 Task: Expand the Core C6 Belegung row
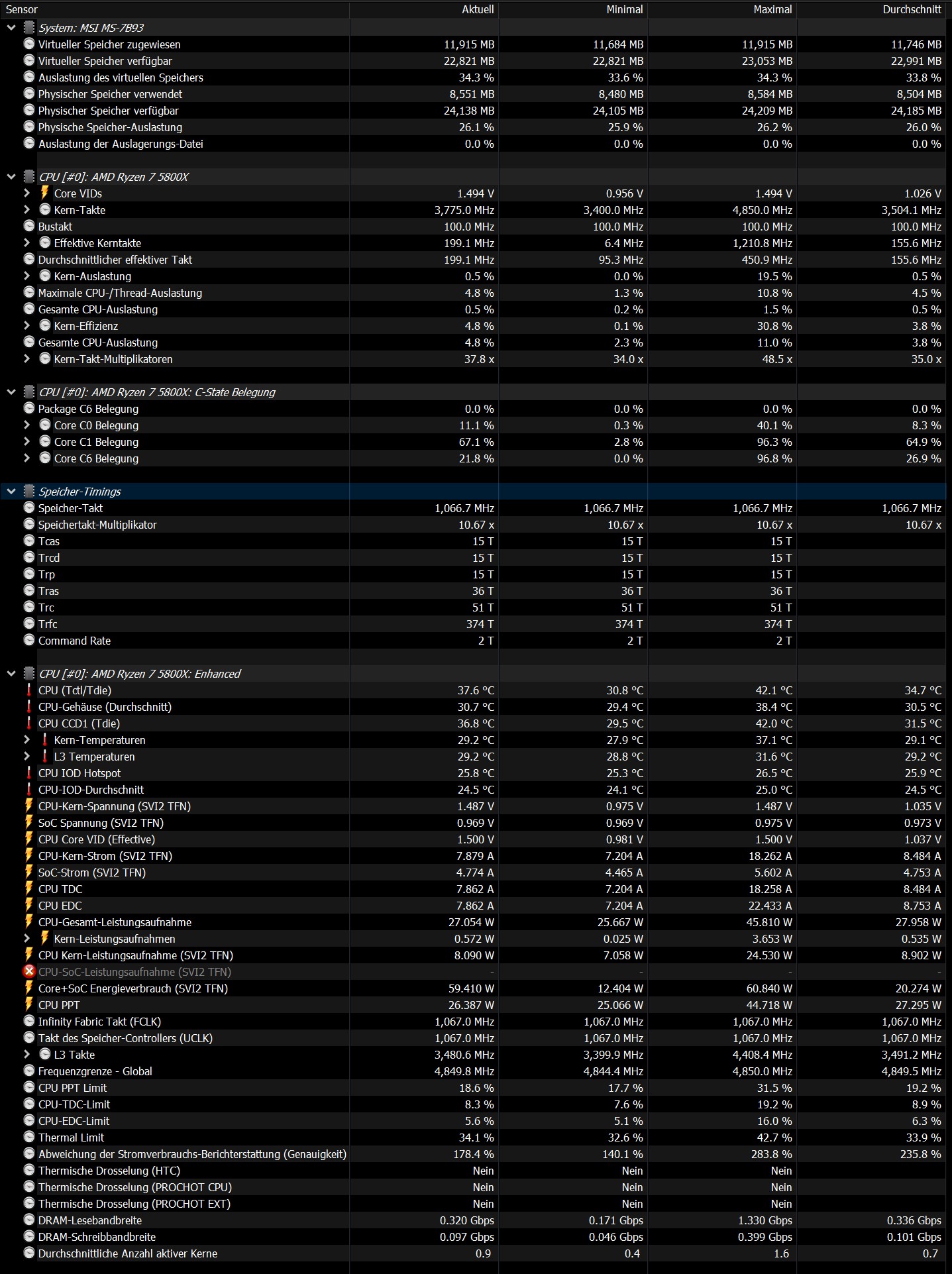click(26, 458)
